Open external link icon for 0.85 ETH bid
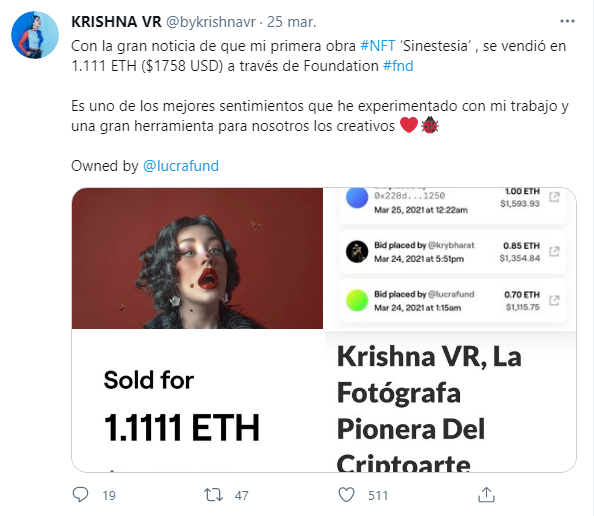Image resolution: width=594 pixels, height=516 pixels. (x=554, y=251)
